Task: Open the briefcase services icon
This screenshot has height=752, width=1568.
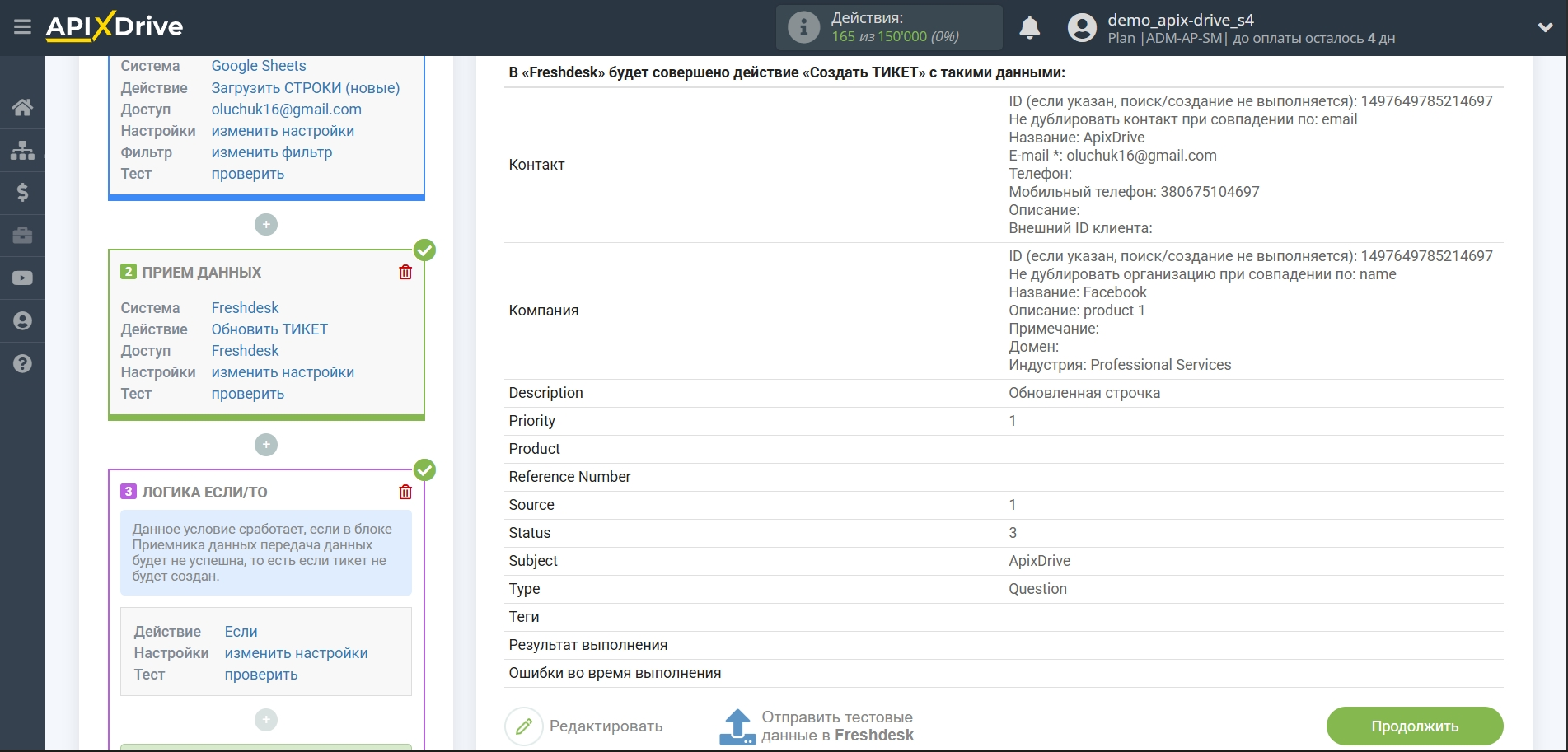Action: 22,236
